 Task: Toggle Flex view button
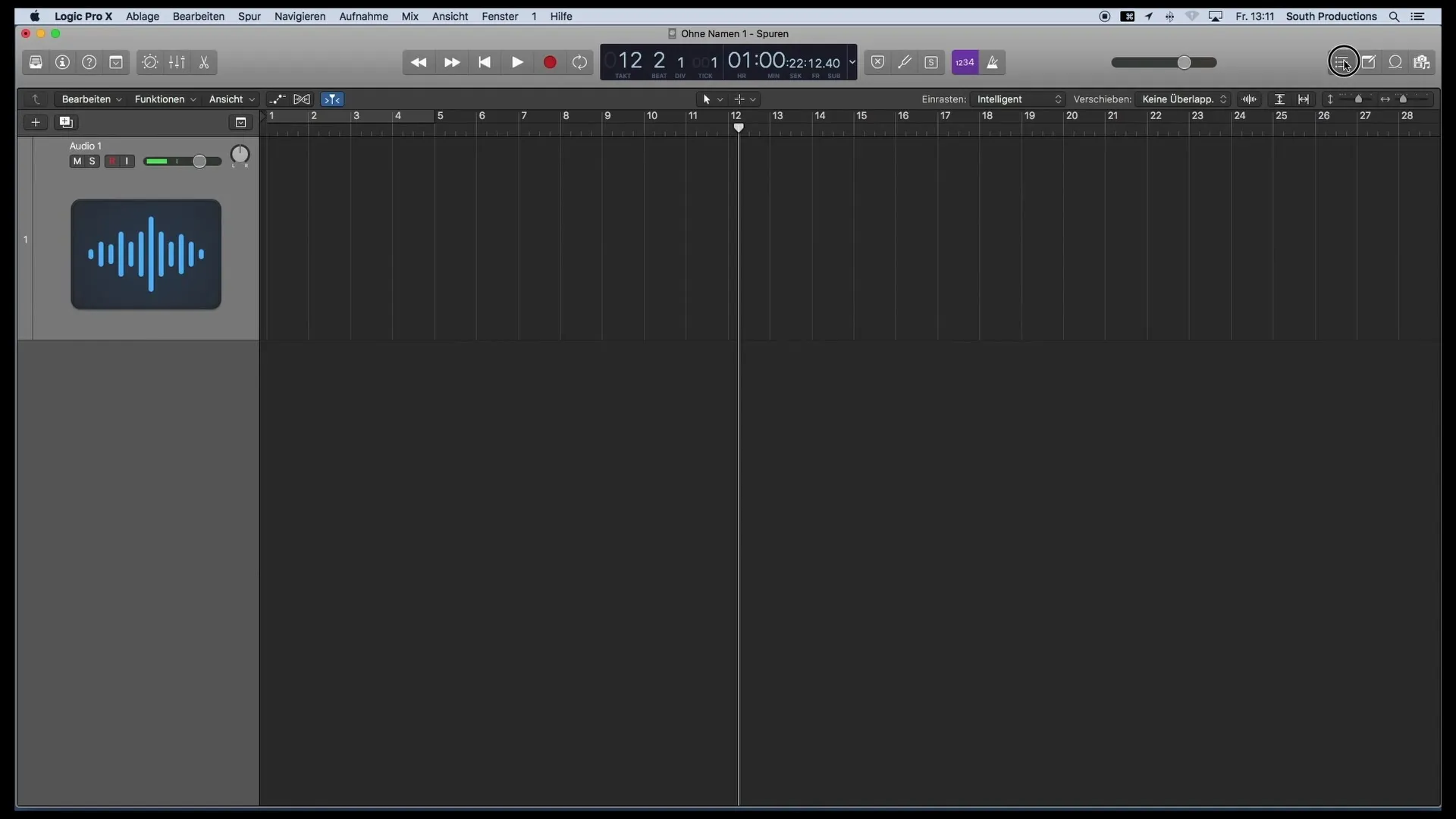(x=302, y=99)
